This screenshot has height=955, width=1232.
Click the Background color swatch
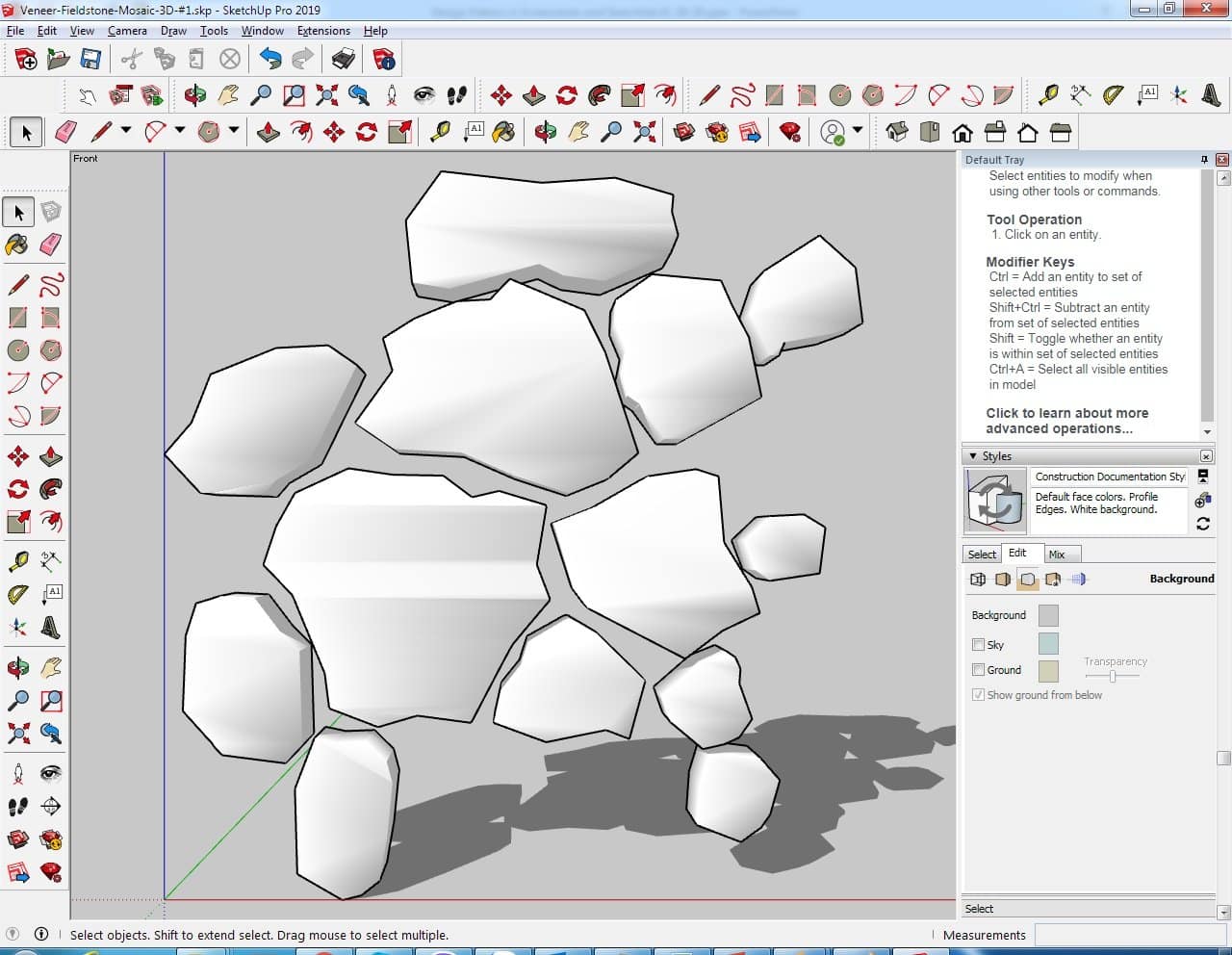click(x=1048, y=615)
